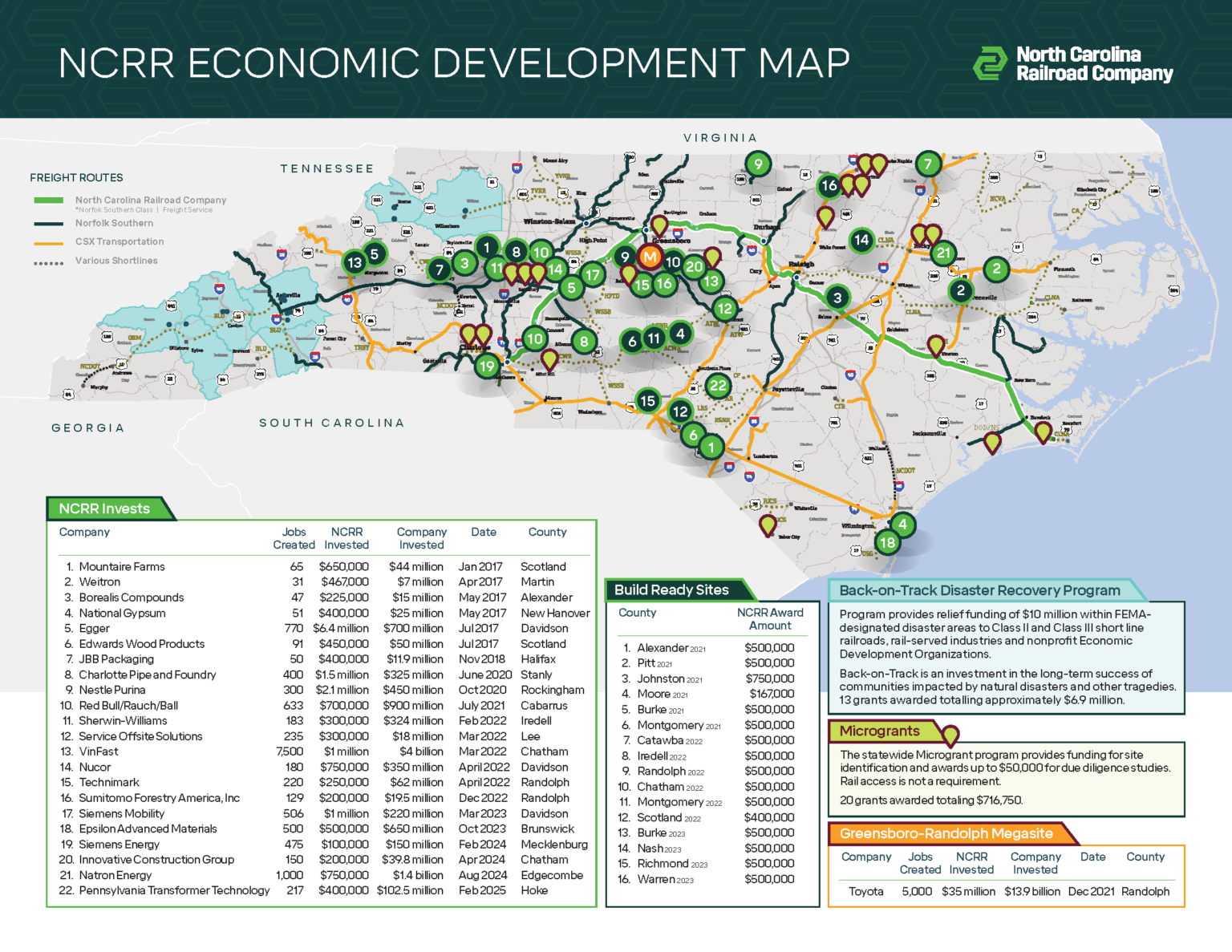The image size is (1232, 952).
Task: Select light green marker 14 beside Salisbury pins
Action: [555, 269]
